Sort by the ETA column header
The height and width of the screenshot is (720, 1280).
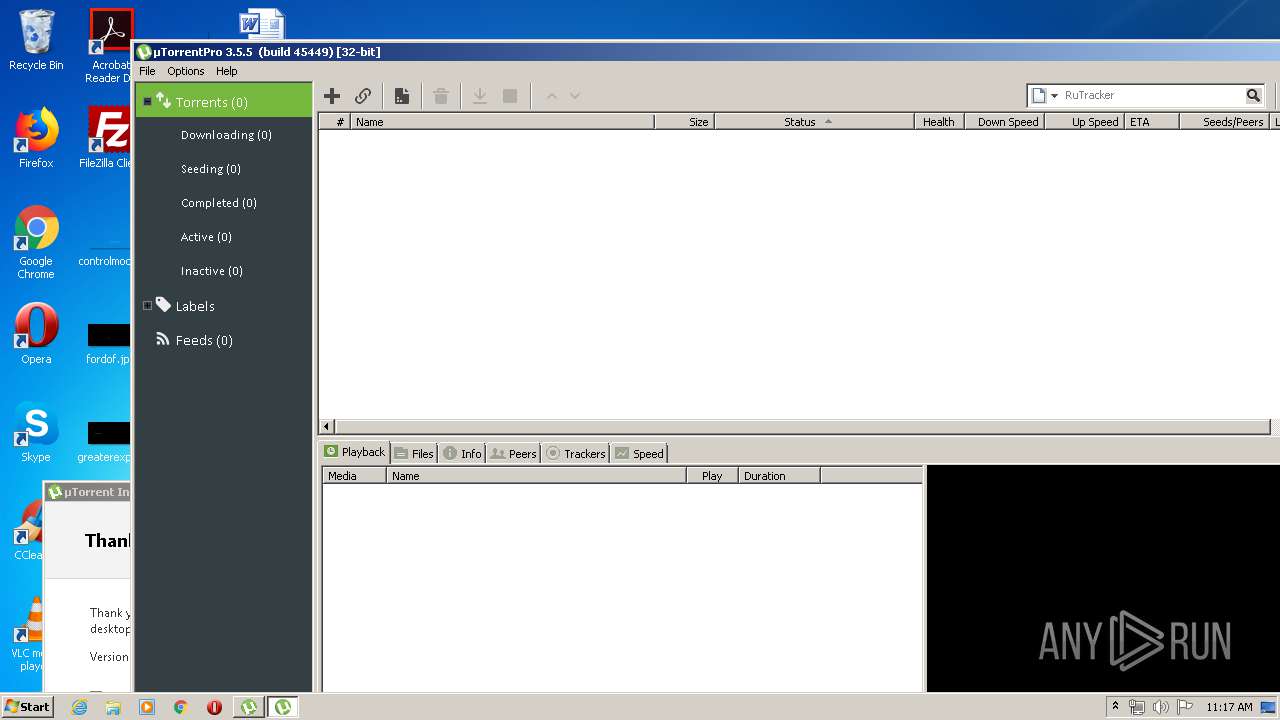(1152, 122)
